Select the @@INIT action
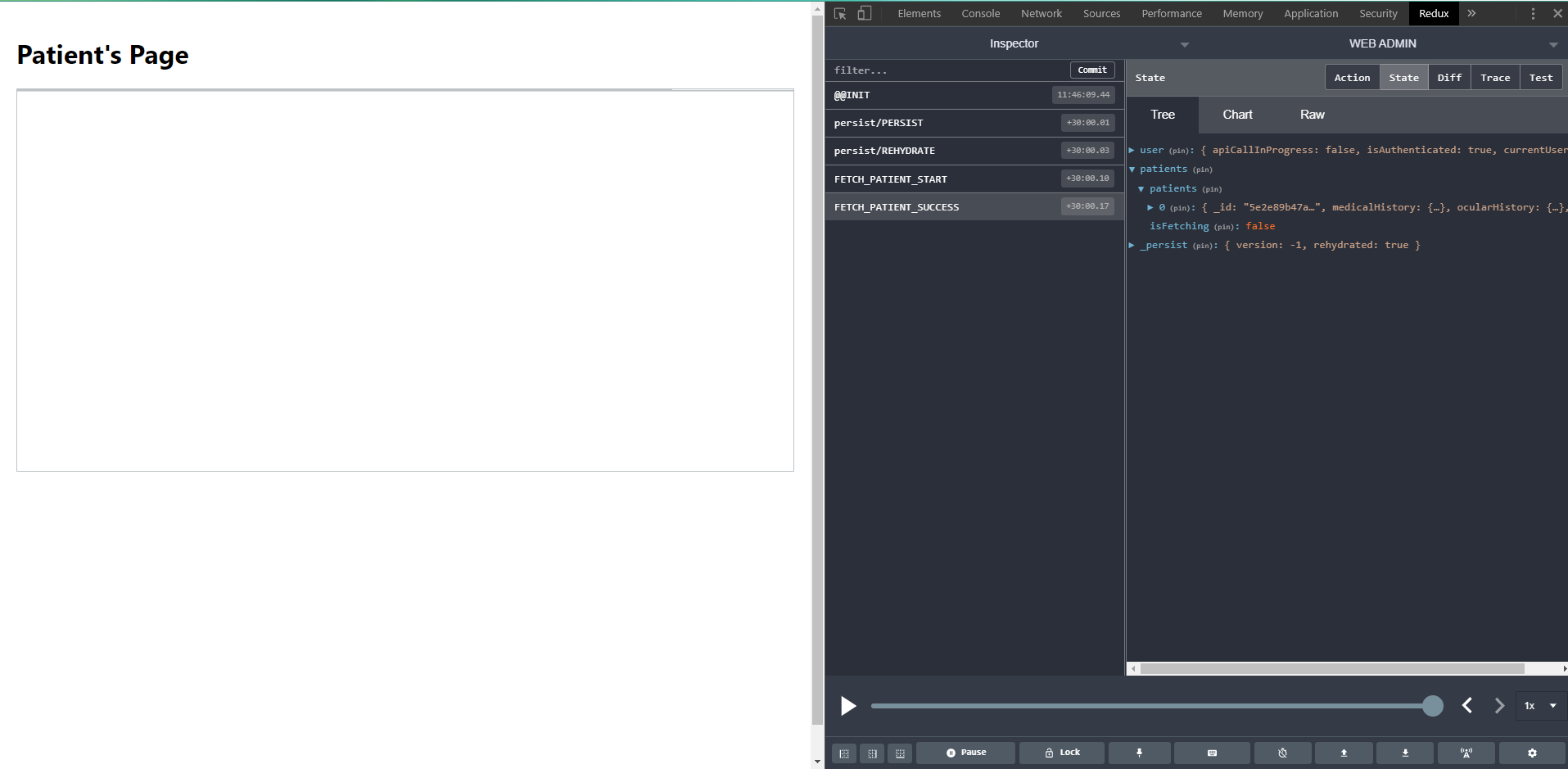 coord(974,95)
